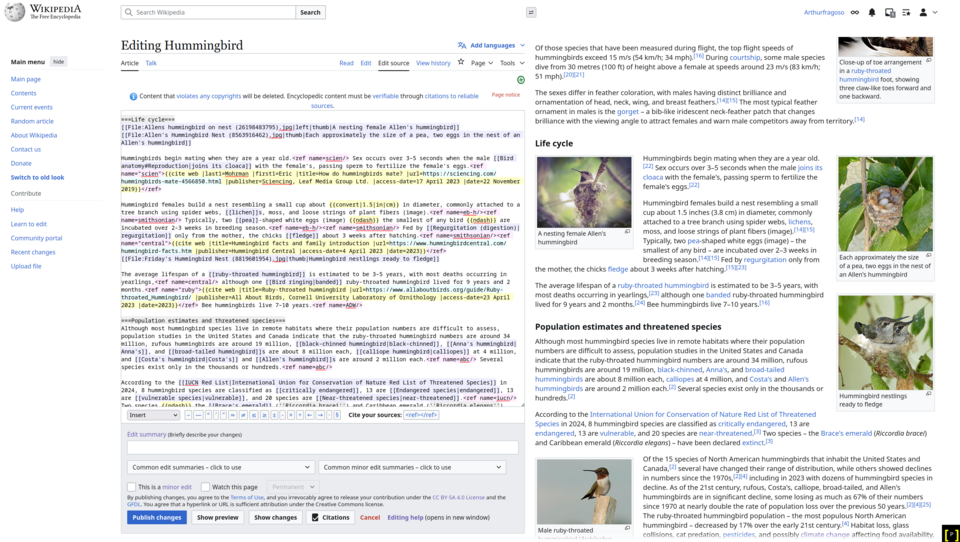Open the Permanent watch duration dropdown

pyautogui.click(x=292, y=487)
